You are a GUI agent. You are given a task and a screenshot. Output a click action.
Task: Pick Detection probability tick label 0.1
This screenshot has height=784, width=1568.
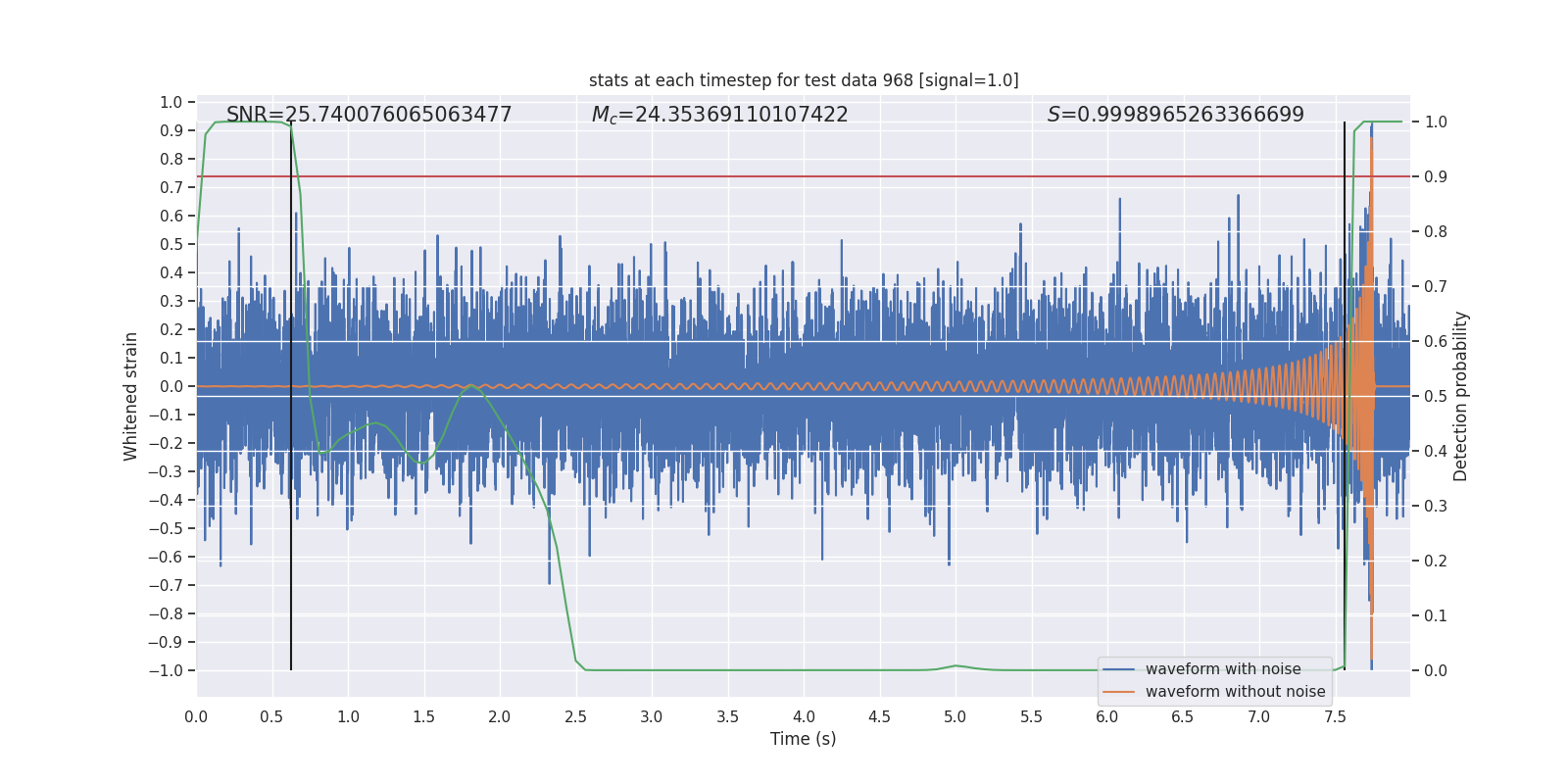1436,615
